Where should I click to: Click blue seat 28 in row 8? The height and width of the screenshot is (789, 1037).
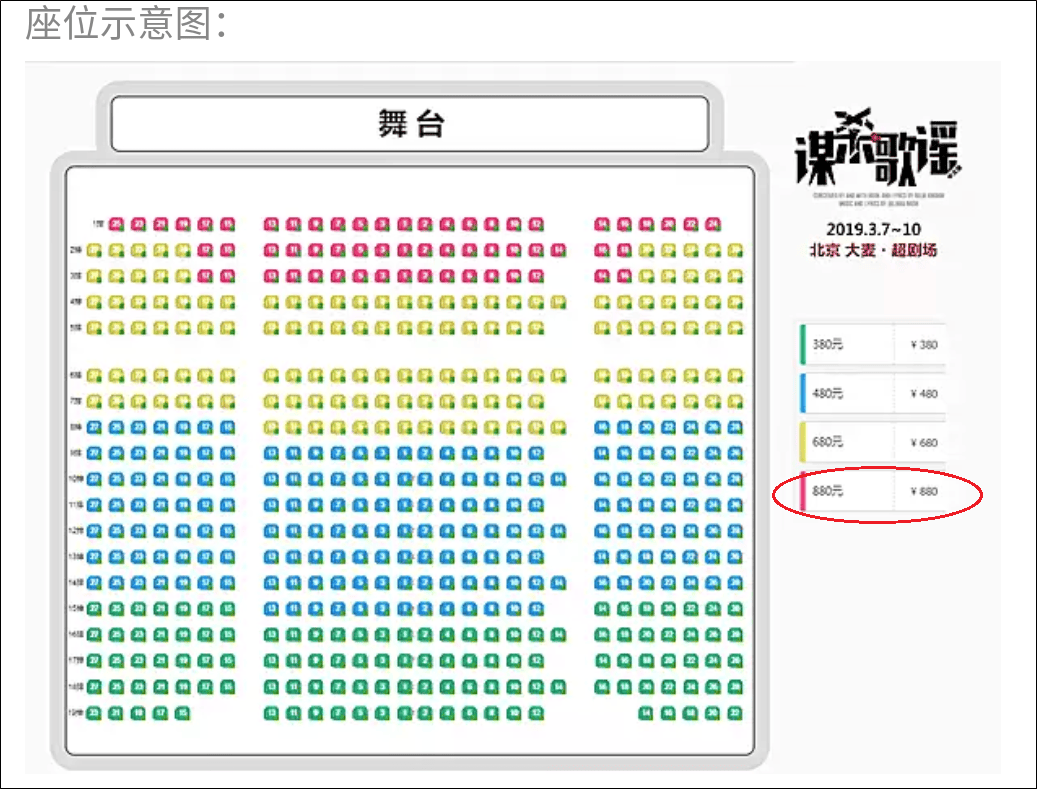click(x=735, y=427)
